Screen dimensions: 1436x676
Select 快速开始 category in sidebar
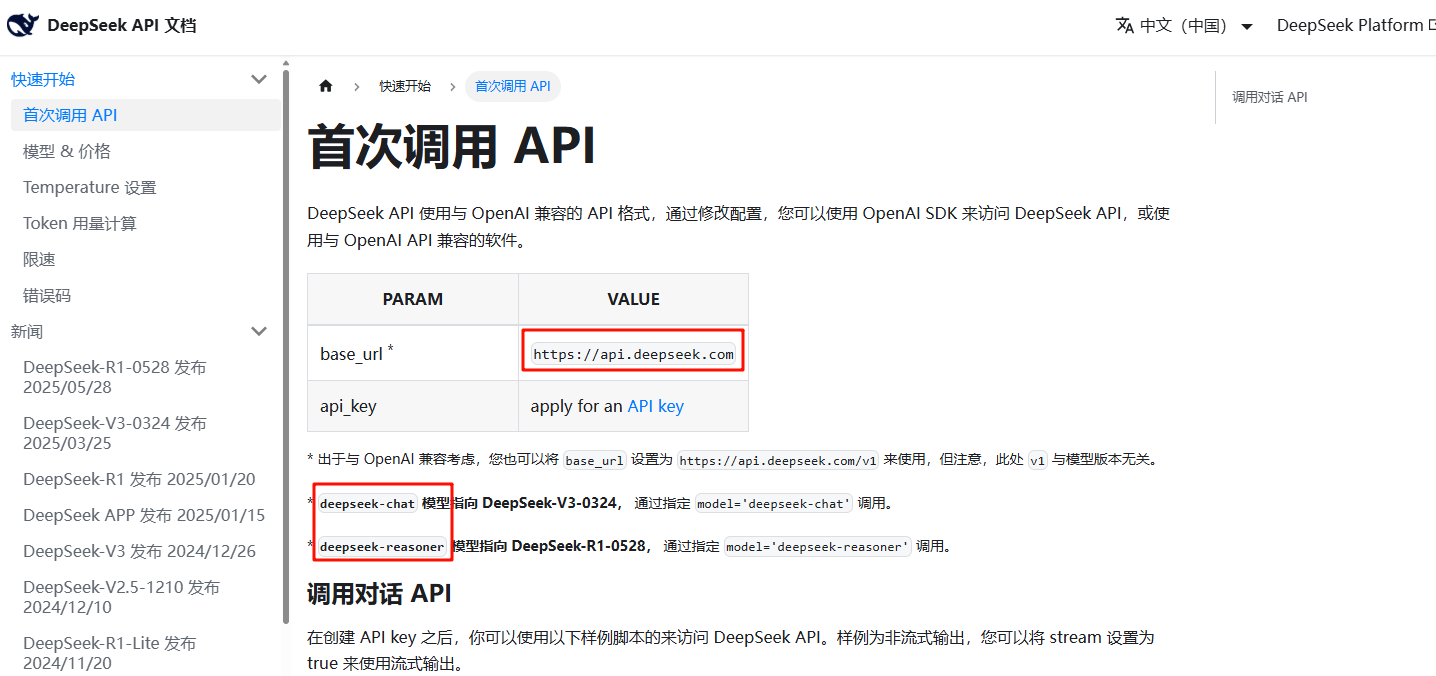click(43, 79)
